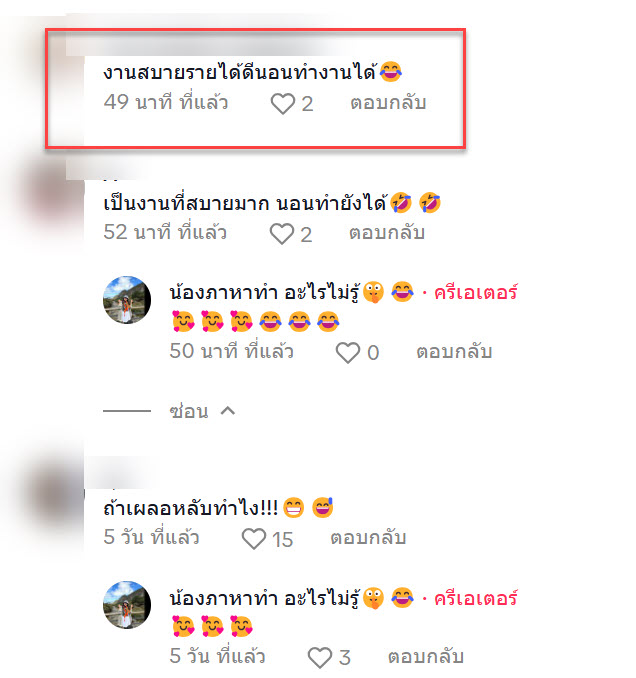Click ตอบกลับ under the creator's 5-day-old reply
The height and width of the screenshot is (678, 636).
(426, 656)
